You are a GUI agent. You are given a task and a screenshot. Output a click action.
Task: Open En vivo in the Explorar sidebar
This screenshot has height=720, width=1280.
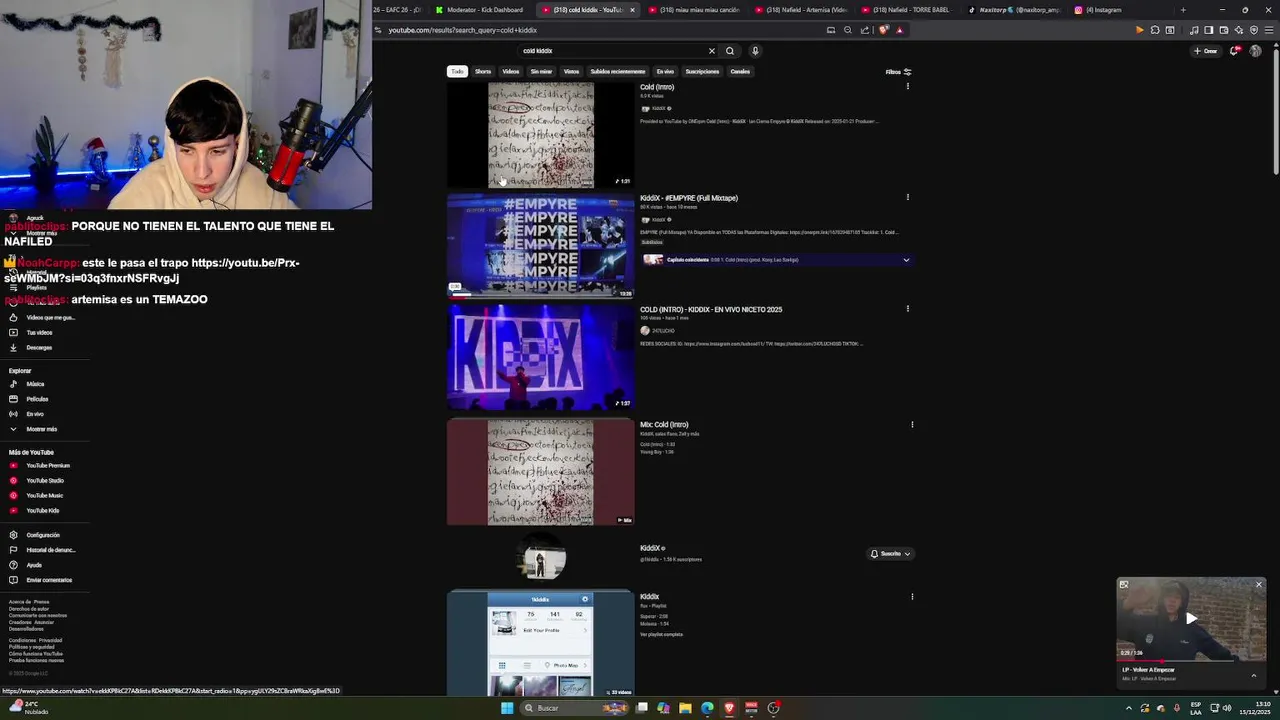click(x=35, y=414)
